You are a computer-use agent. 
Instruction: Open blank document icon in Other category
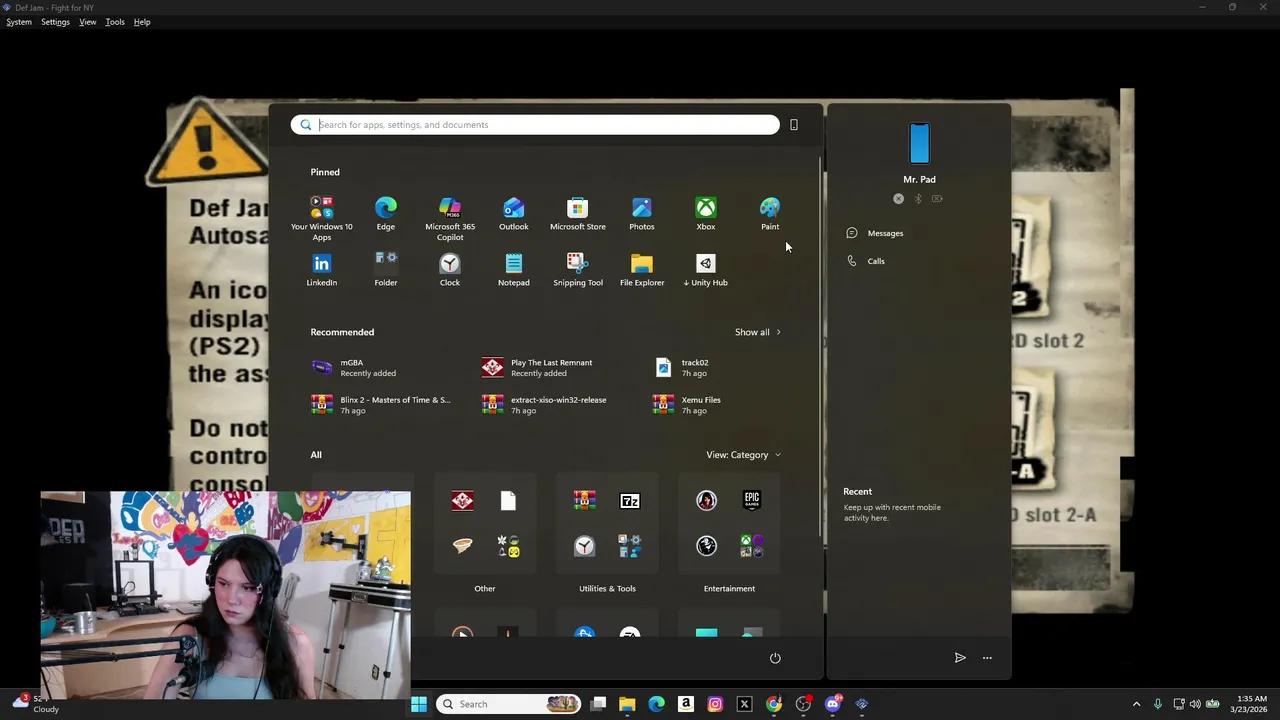click(508, 500)
